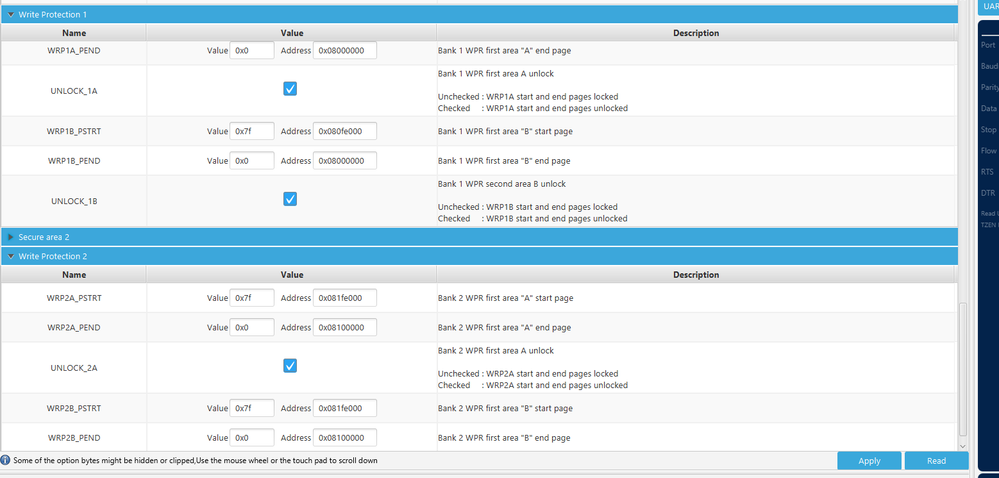
Task: Click the WRP2A_PEND Value field
Action: (x=252, y=328)
